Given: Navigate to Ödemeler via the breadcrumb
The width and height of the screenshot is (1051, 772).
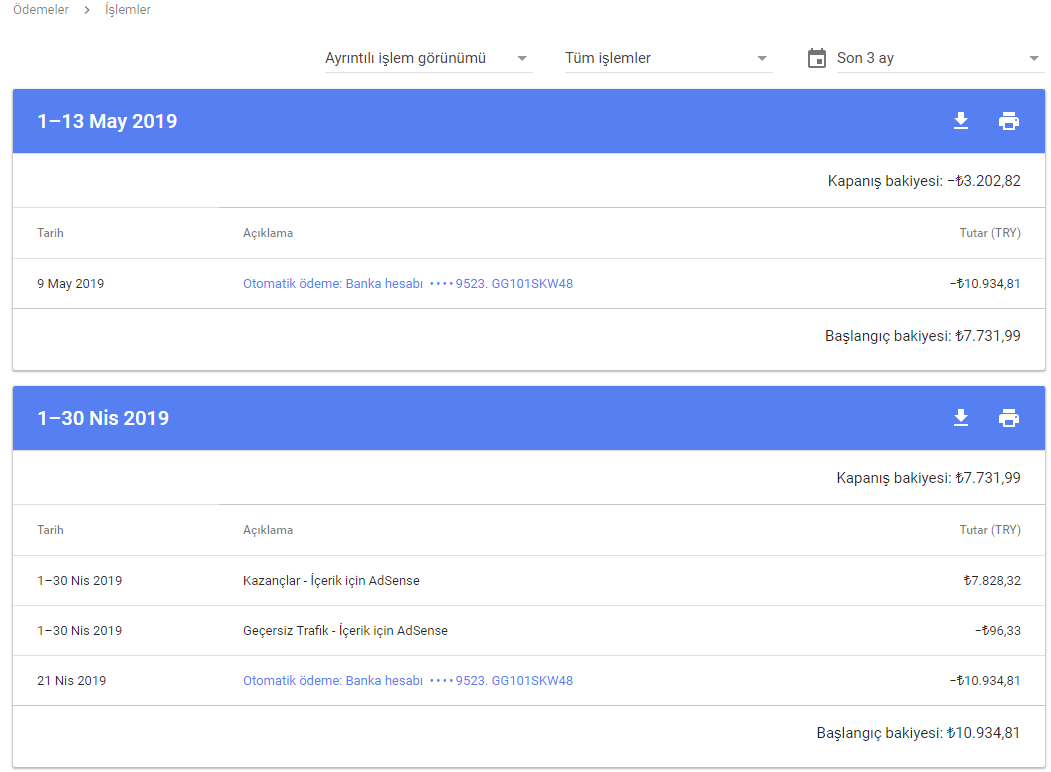Looking at the screenshot, I should tap(40, 9).
